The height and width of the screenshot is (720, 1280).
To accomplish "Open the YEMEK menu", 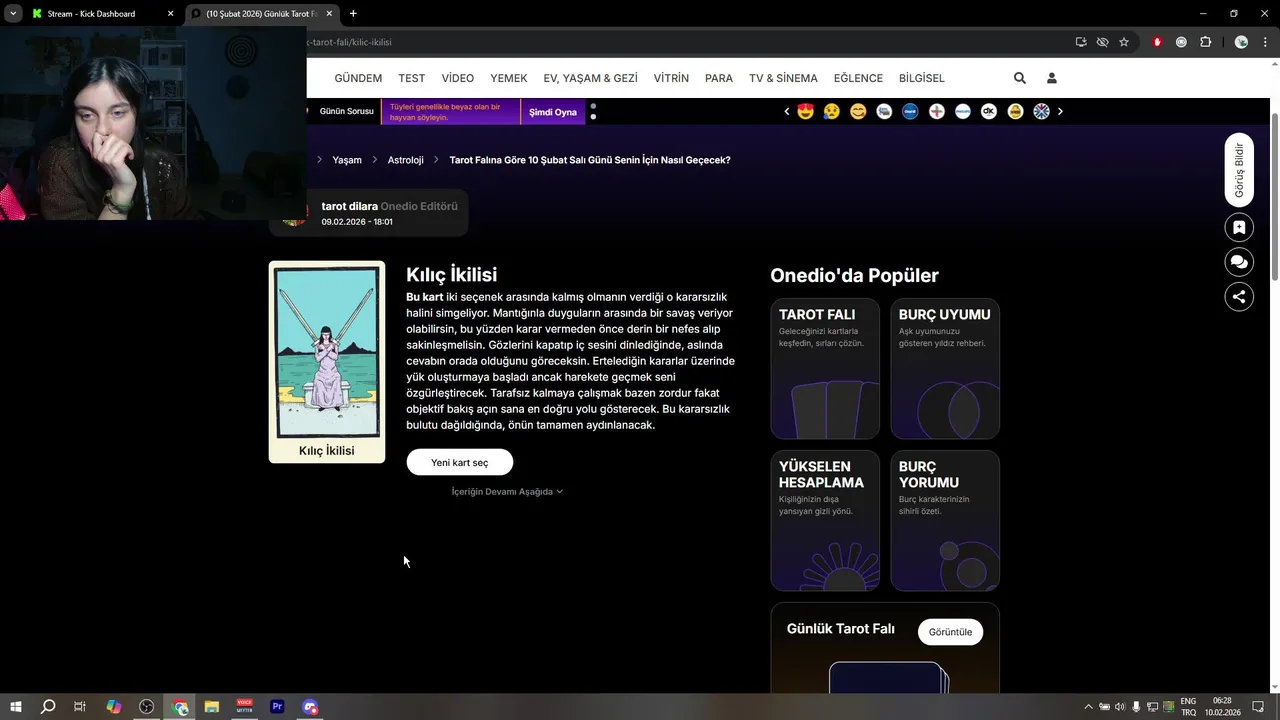I will 509,78.
